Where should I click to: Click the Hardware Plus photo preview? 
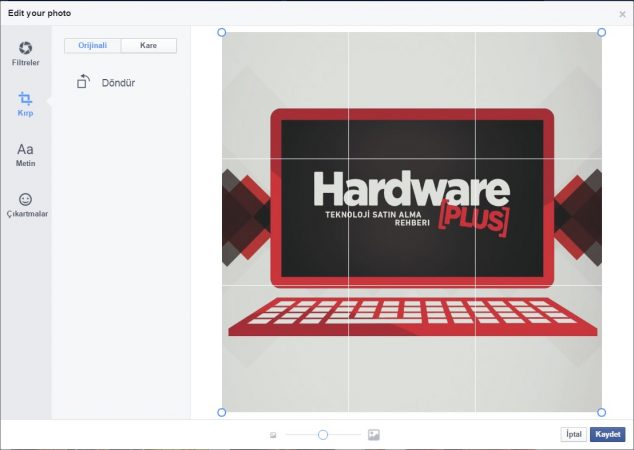pos(412,222)
